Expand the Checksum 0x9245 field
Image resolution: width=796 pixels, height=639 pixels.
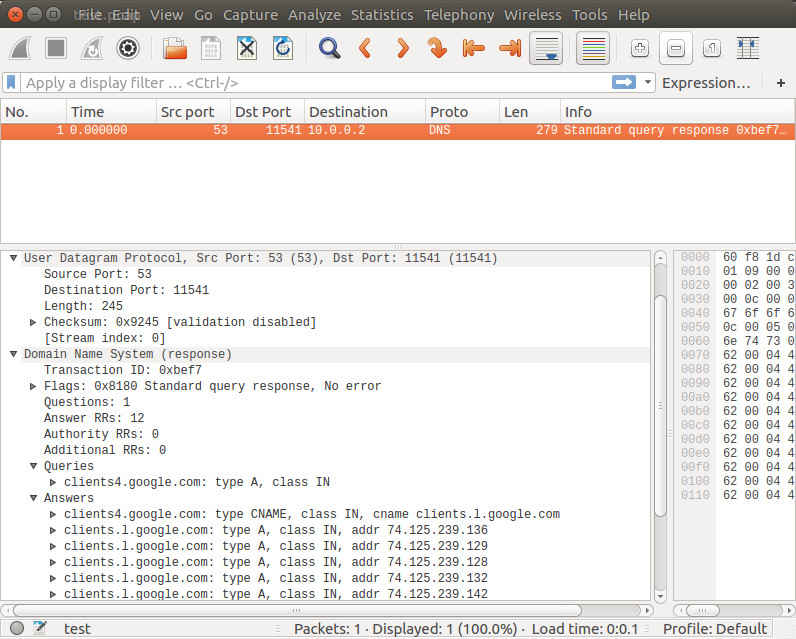coord(33,322)
